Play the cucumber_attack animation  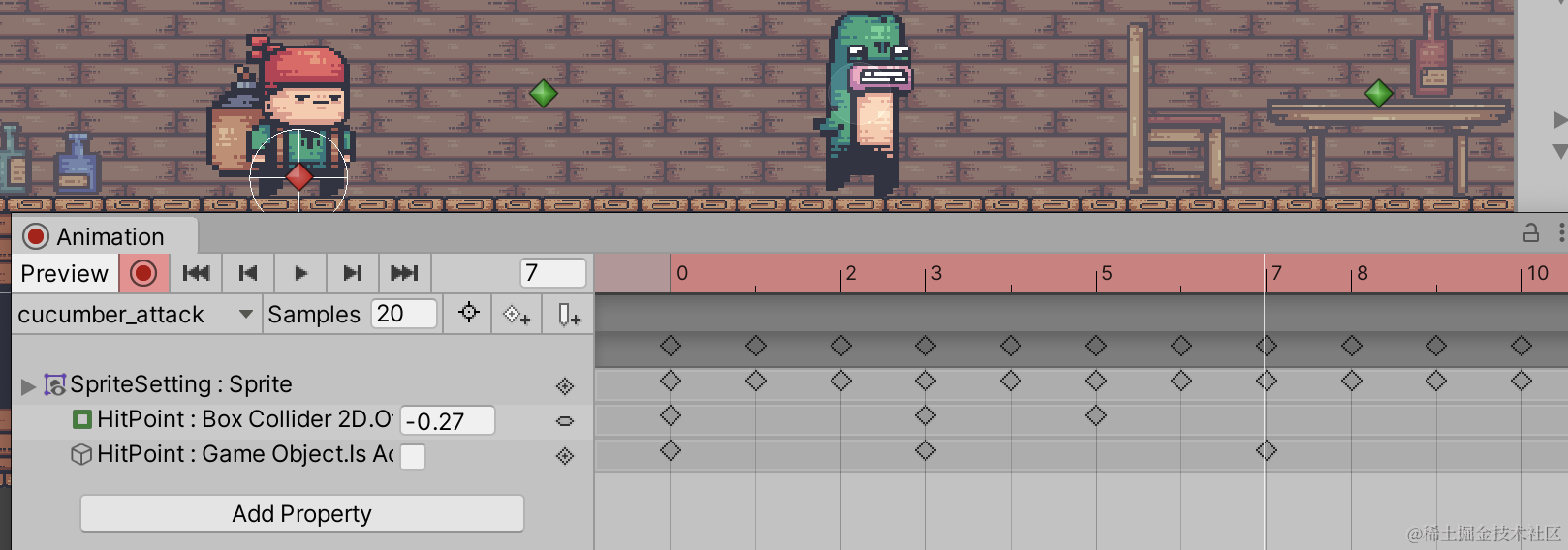point(300,274)
